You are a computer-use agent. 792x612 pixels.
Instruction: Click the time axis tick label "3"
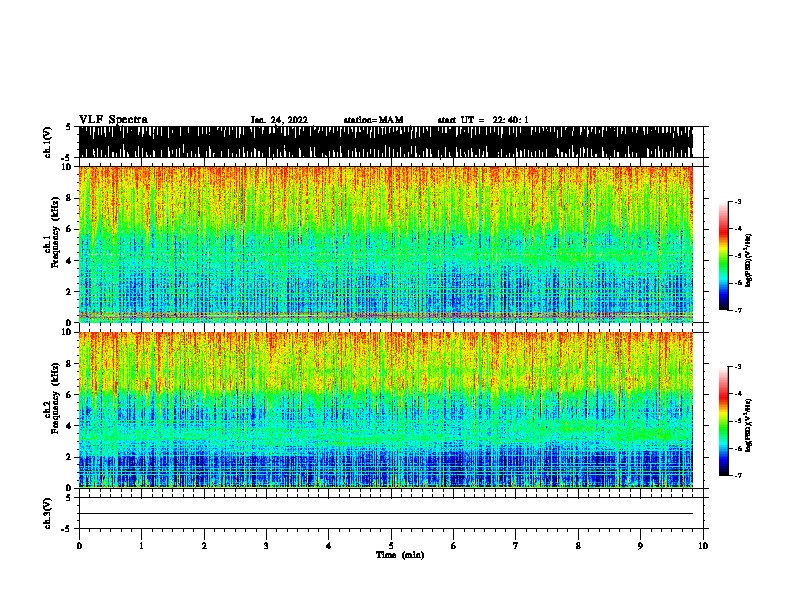(266, 546)
